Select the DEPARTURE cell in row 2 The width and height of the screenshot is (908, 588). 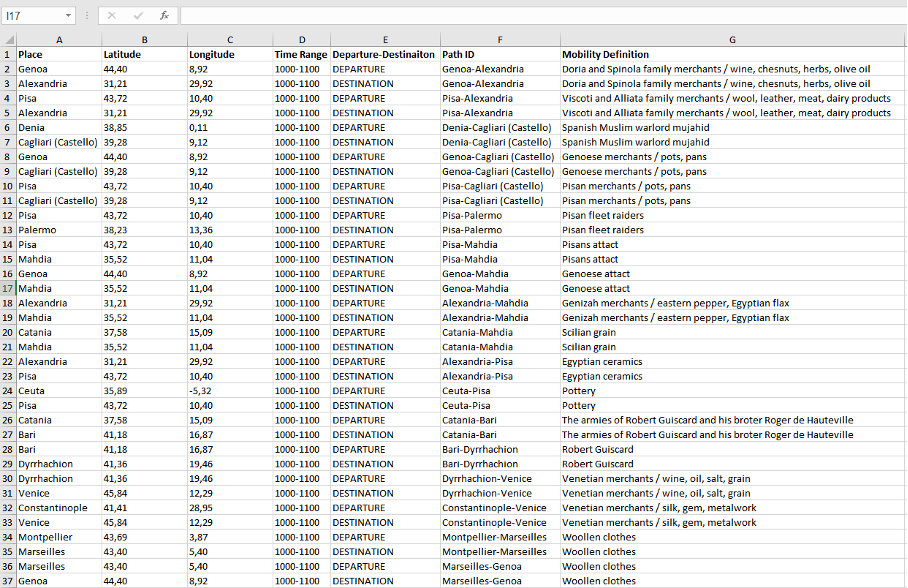385,69
